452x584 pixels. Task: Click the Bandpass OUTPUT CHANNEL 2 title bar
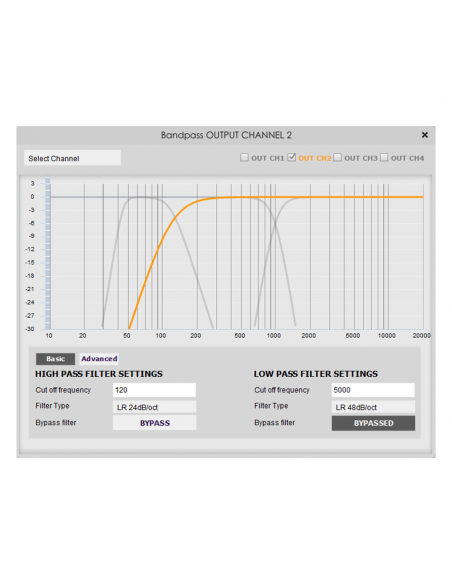(x=226, y=135)
